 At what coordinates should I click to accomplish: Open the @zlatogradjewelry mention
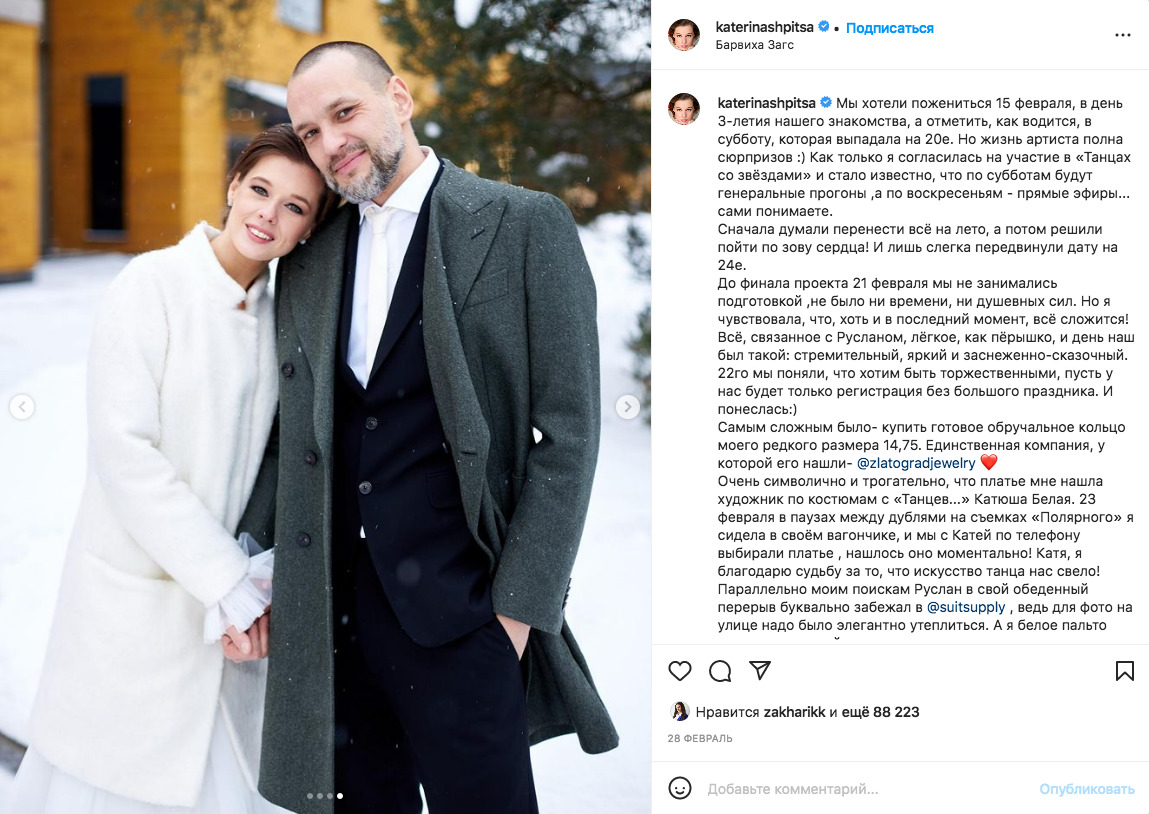coord(916,463)
